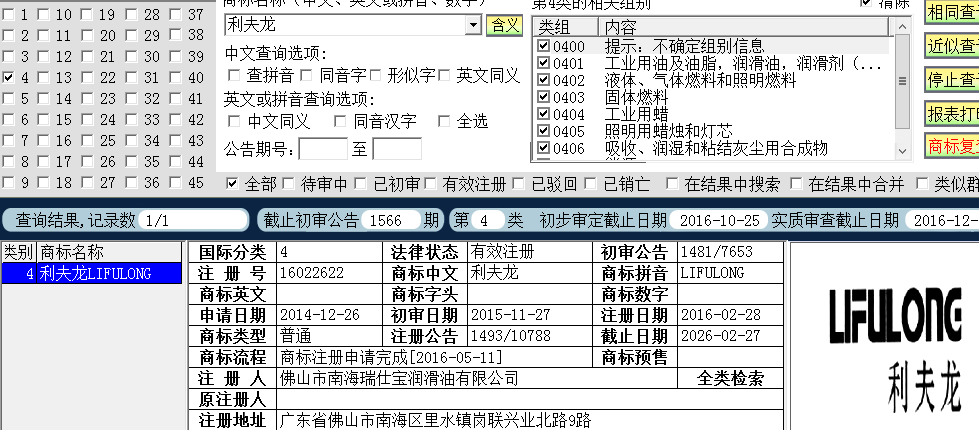Screen dimensions: 979x430
Task: Click registration number 16022622
Action: (312, 273)
